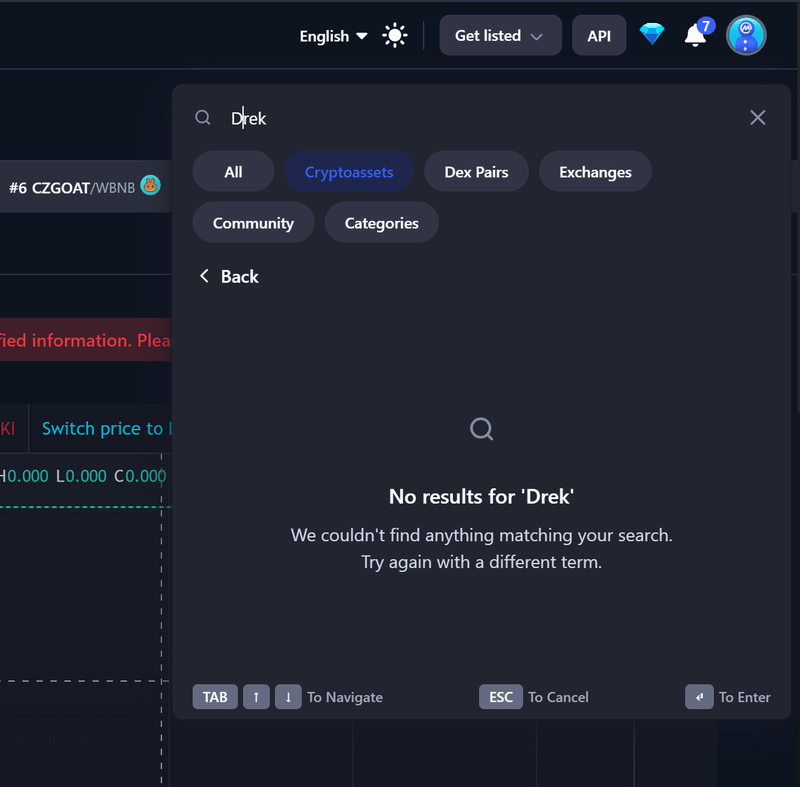The height and width of the screenshot is (787, 800).
Task: Click the red unverified information warning banner
Action: pos(86,340)
